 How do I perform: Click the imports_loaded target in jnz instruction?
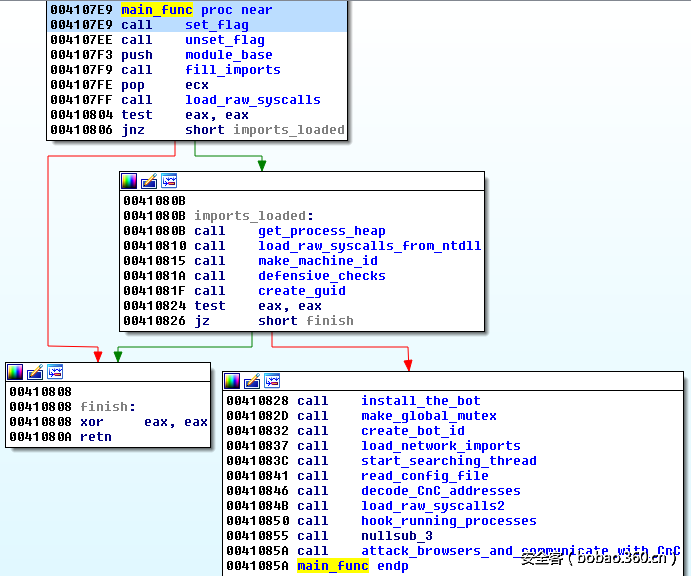tap(288, 130)
